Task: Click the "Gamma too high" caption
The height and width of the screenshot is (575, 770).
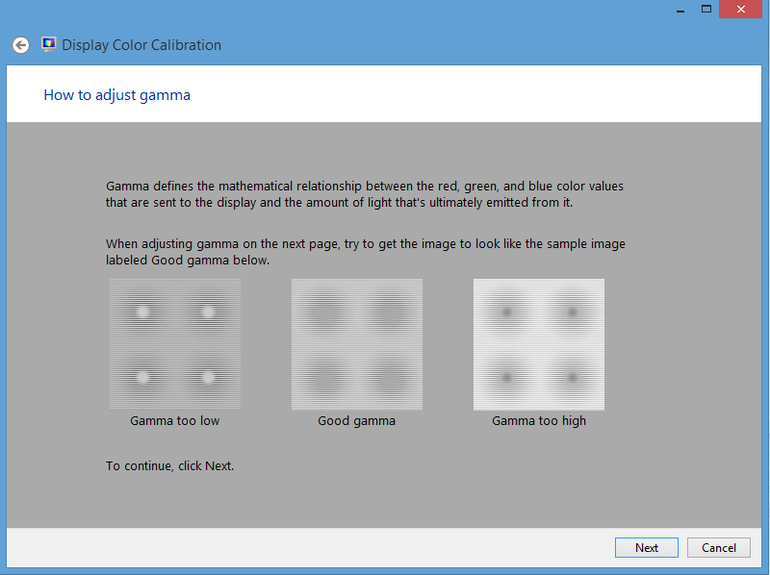Action: (x=539, y=421)
